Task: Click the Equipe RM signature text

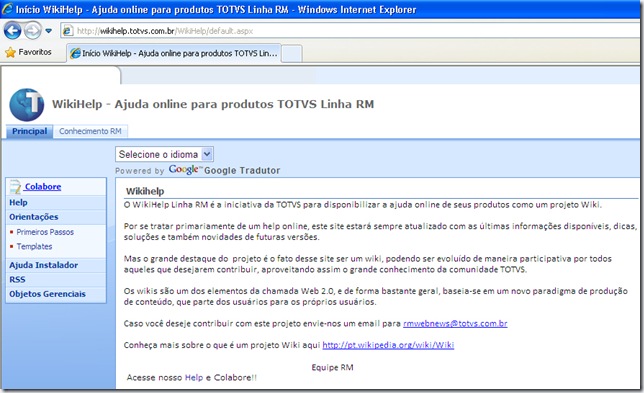Action: pyautogui.click(x=332, y=367)
